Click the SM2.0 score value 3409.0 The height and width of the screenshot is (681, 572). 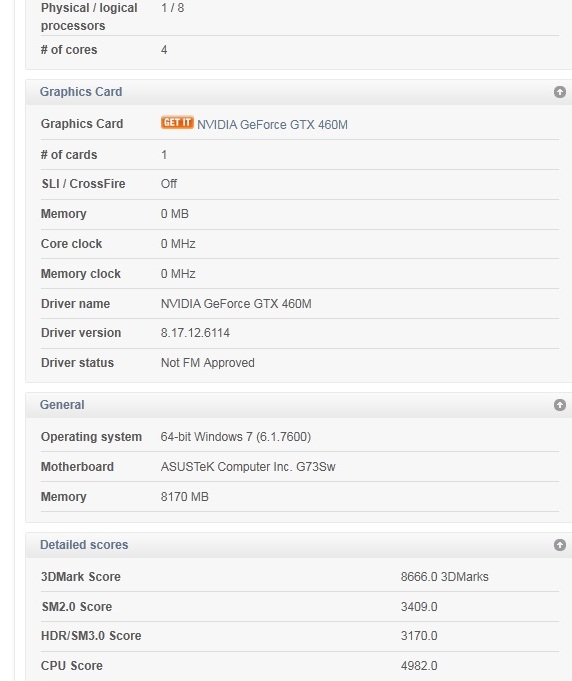(419, 607)
